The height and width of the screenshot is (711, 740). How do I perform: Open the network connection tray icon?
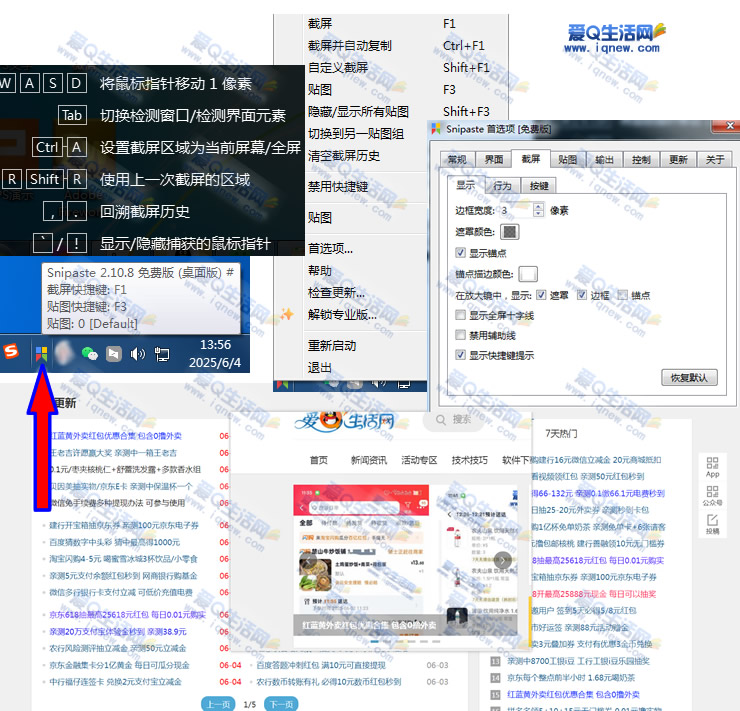point(162,354)
